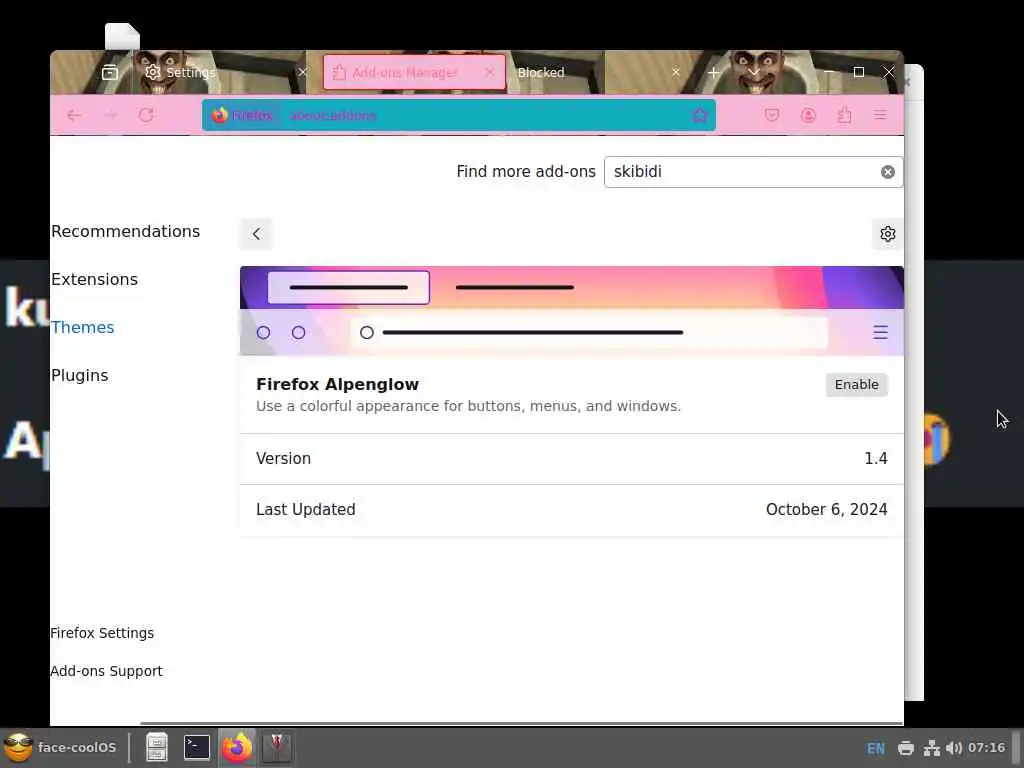Click the October 6, 2024 date
Screen dimensions: 1024x768
point(826,509)
